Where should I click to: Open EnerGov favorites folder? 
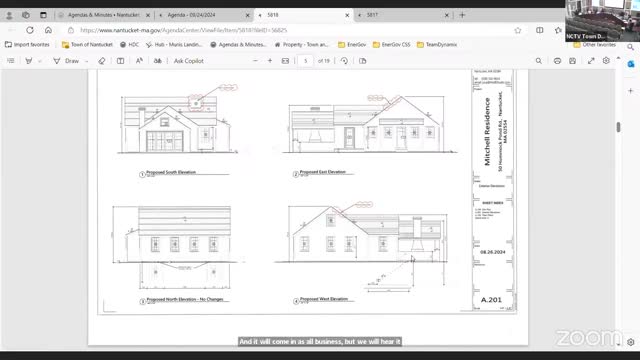[x=352, y=44]
